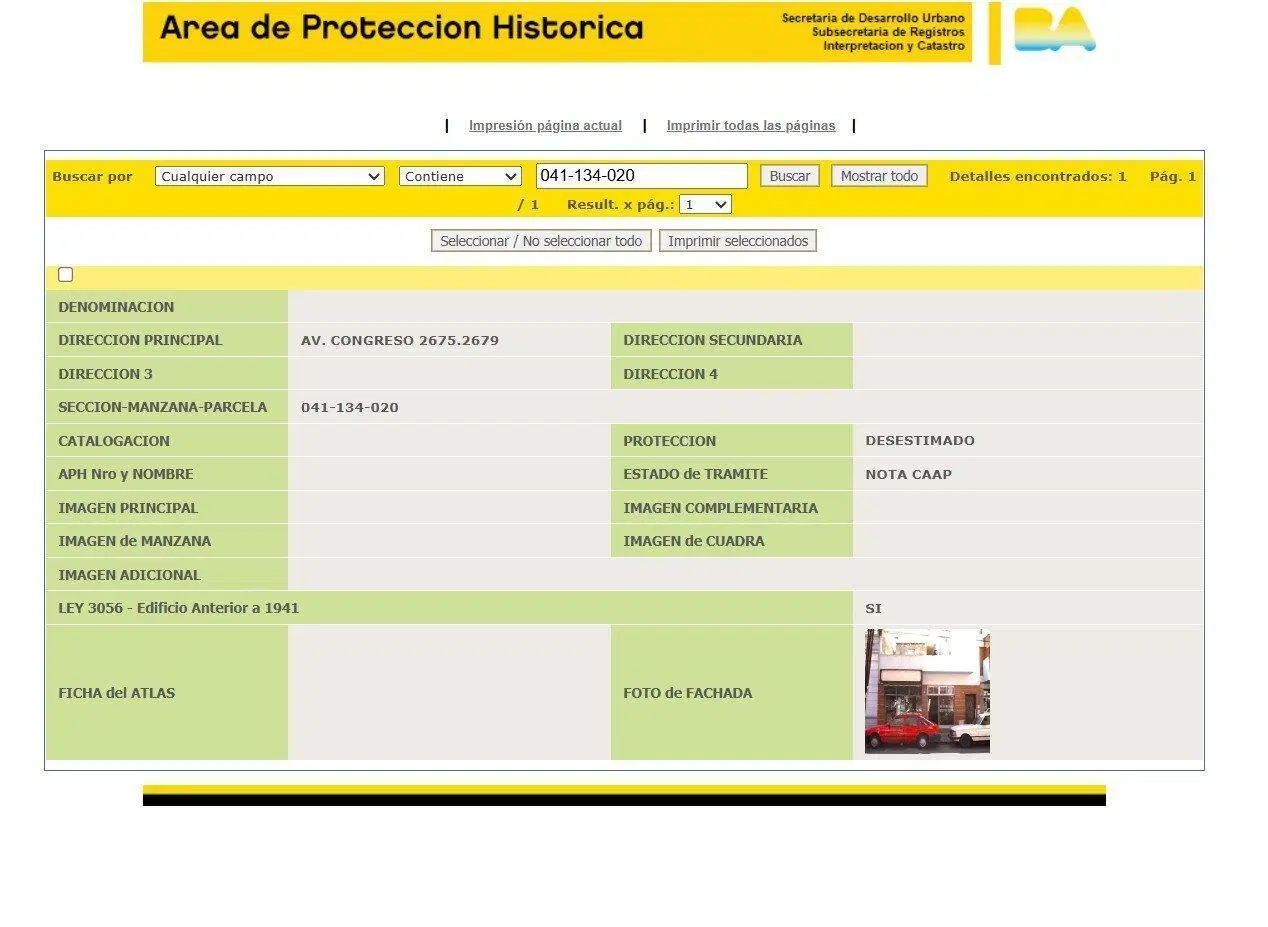Click the IMAGEN de CUADRA label

(694, 541)
